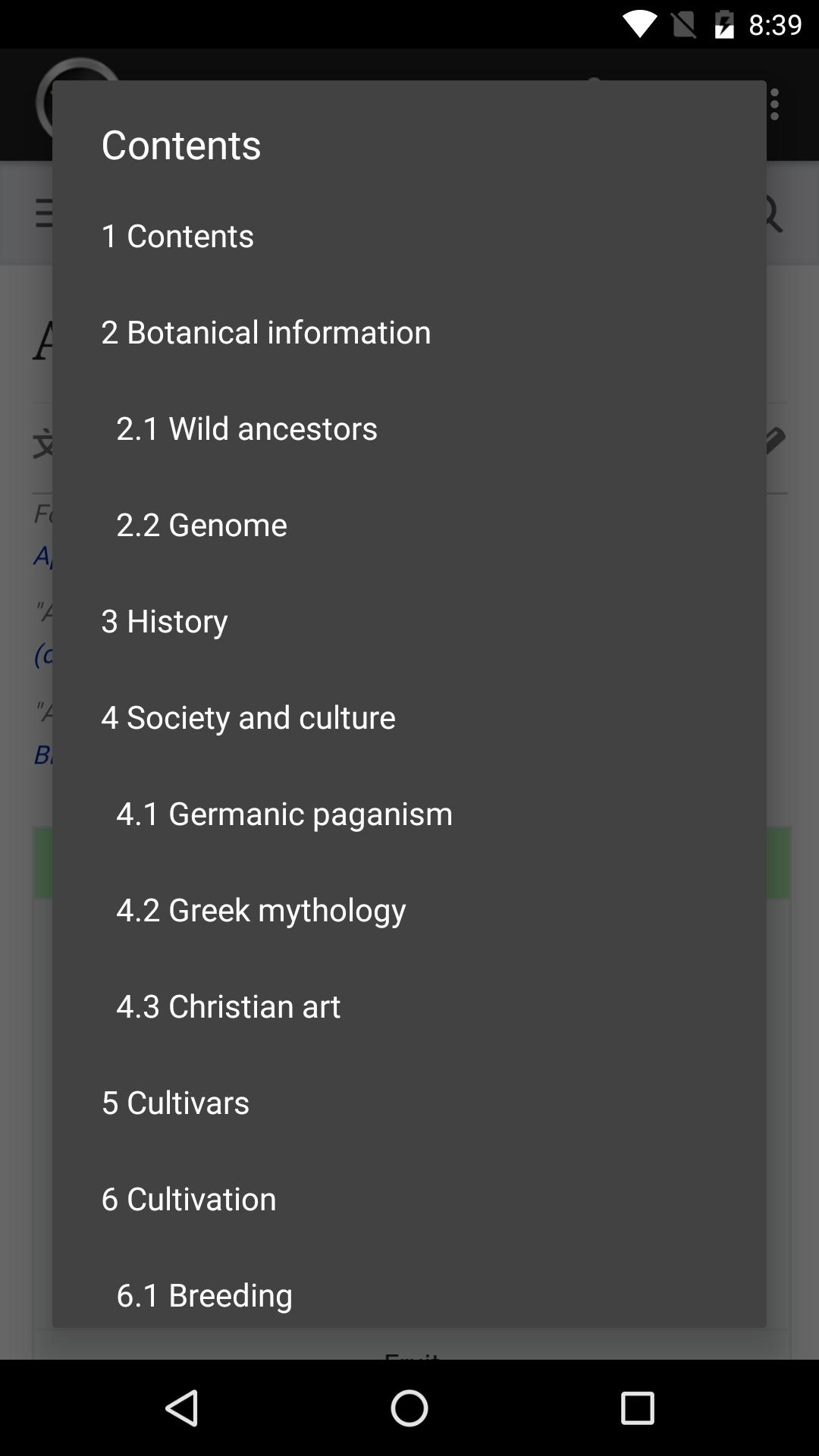Select the Cultivation list item
The height and width of the screenshot is (1456, 819).
click(x=188, y=1198)
